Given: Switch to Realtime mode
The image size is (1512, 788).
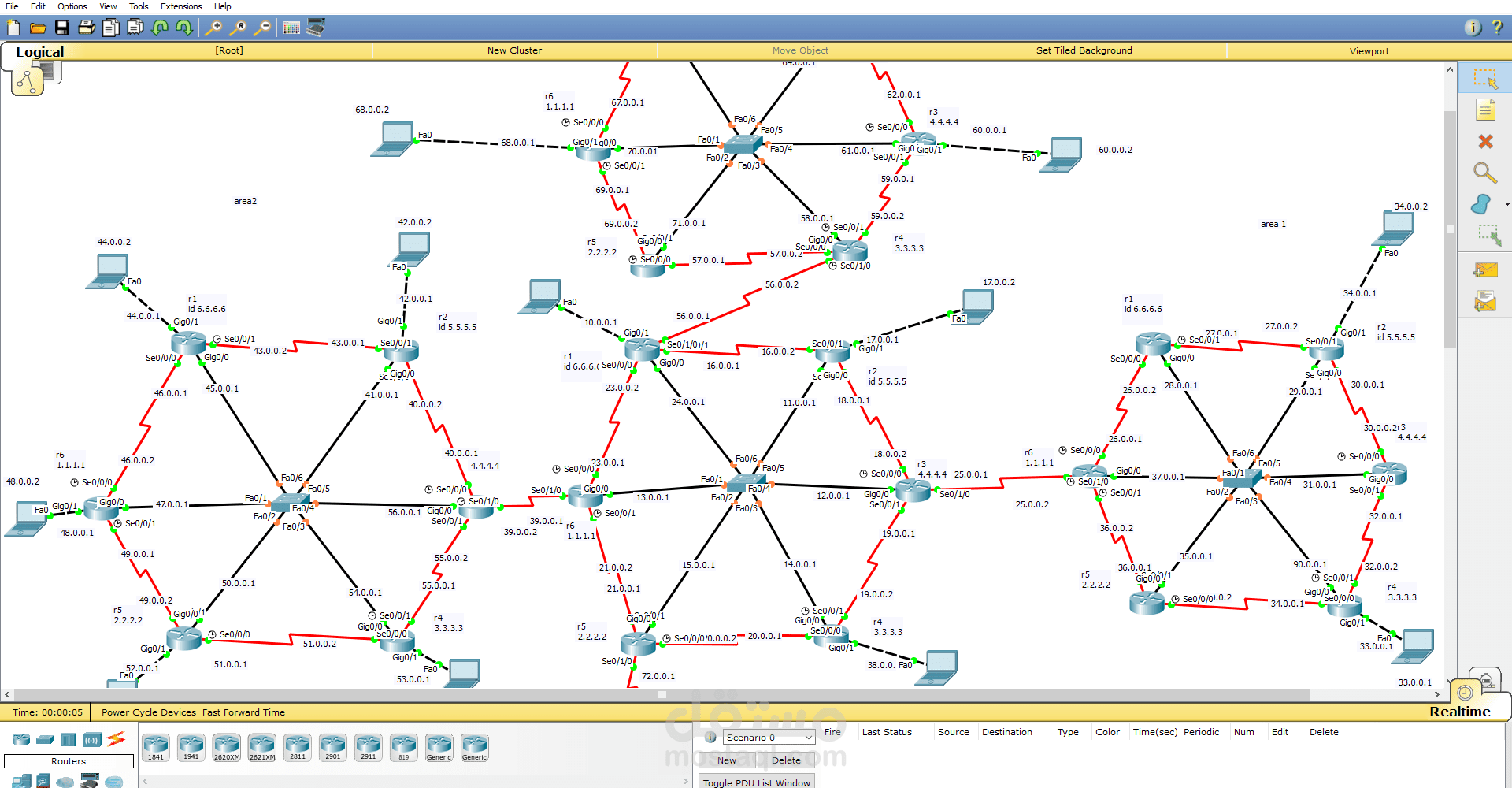Looking at the screenshot, I should (1459, 712).
